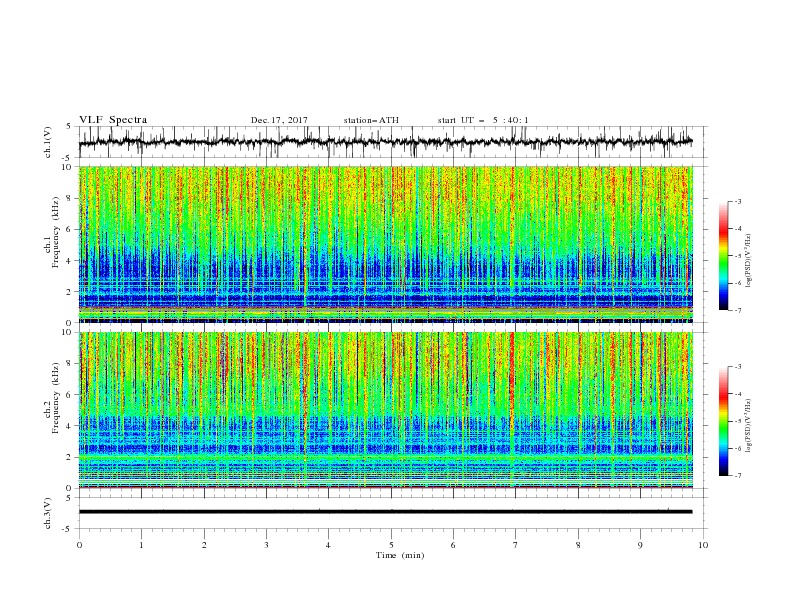Image resolution: width=792 pixels, height=612 pixels.
Task: Click the ch.1 voltage waveform trace
Action: click(x=386, y=142)
